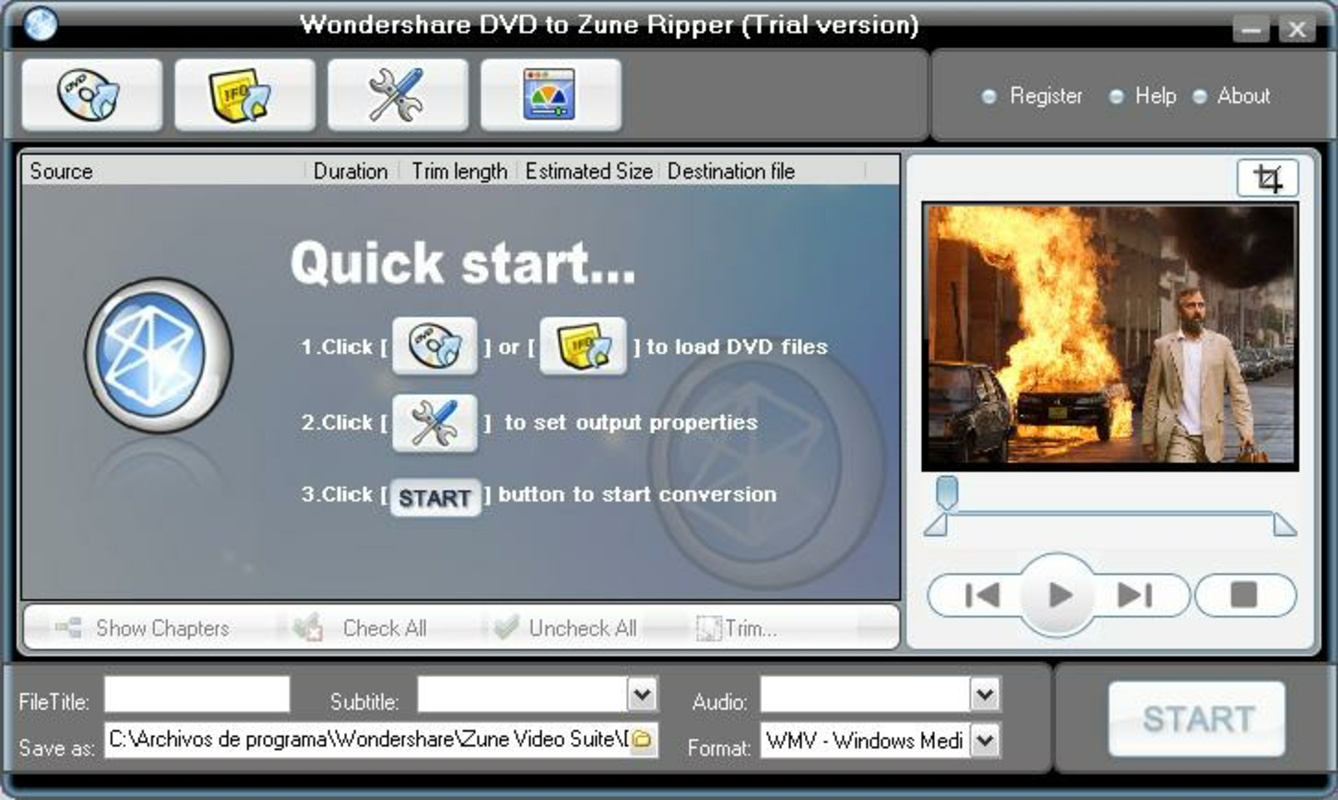Click Uncheck All
Screen dimensions: 1338x800
(566, 628)
